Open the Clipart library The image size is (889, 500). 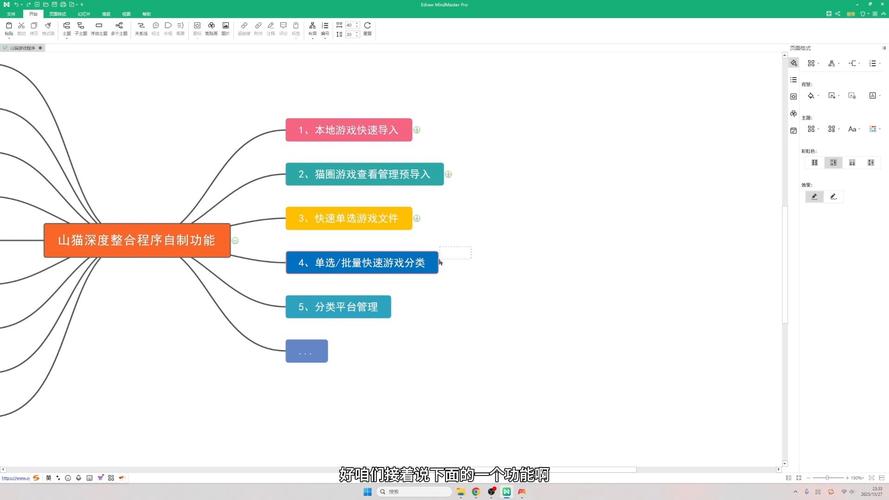(211, 26)
